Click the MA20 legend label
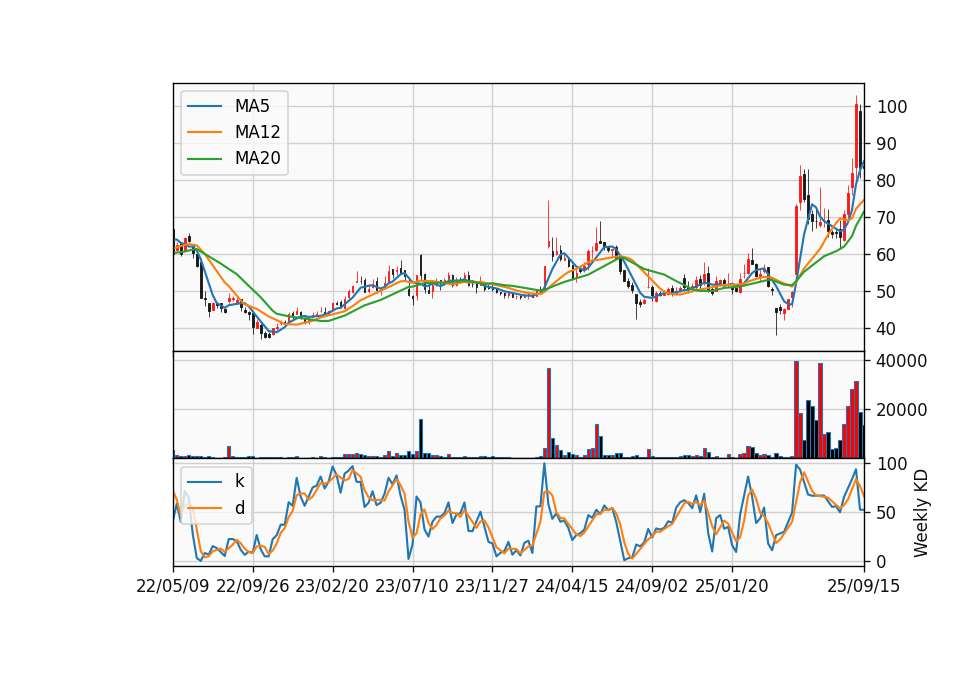Image resolution: width=960 pixels, height=690 pixels. click(x=258, y=158)
